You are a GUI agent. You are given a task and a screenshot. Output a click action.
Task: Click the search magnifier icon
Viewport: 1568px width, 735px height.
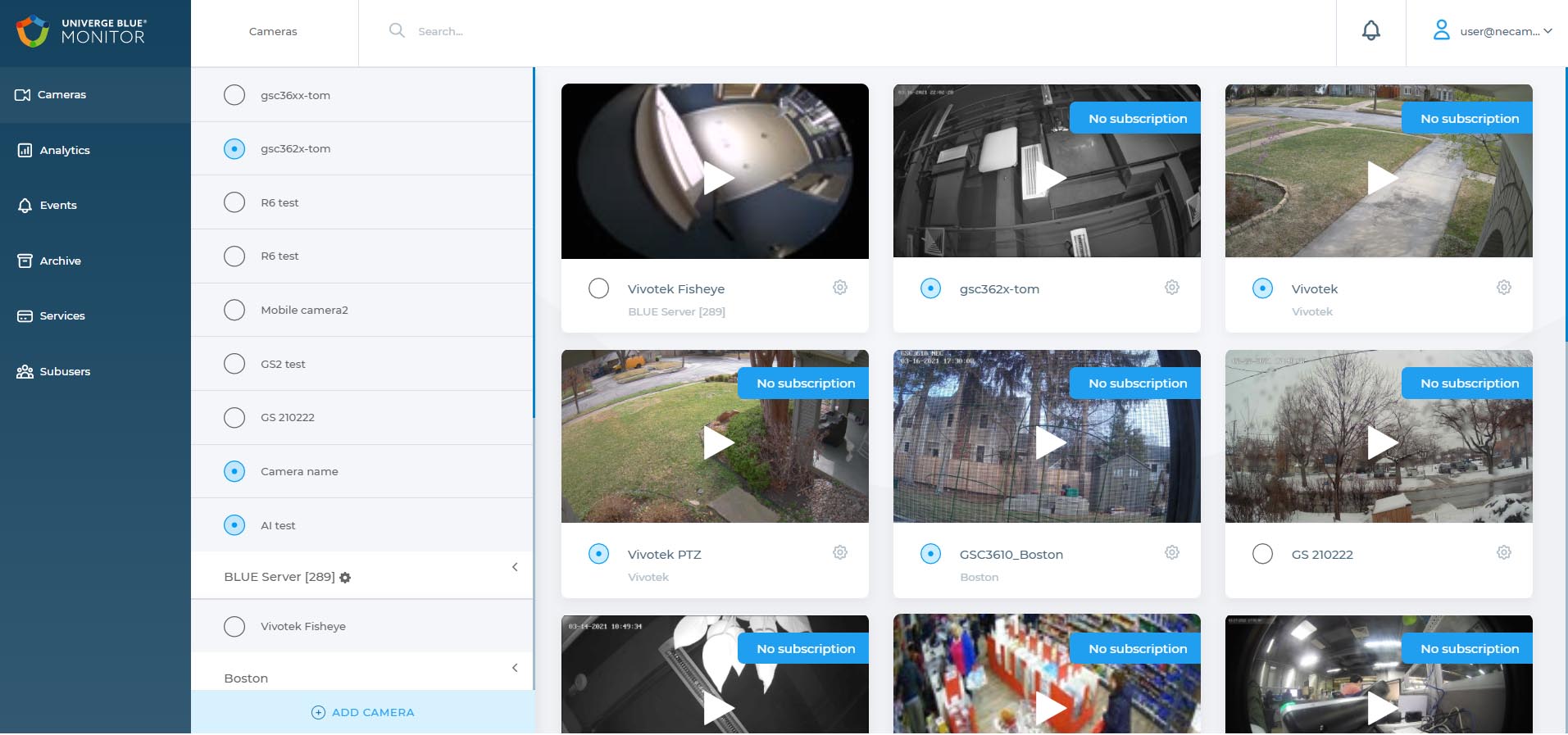(397, 30)
